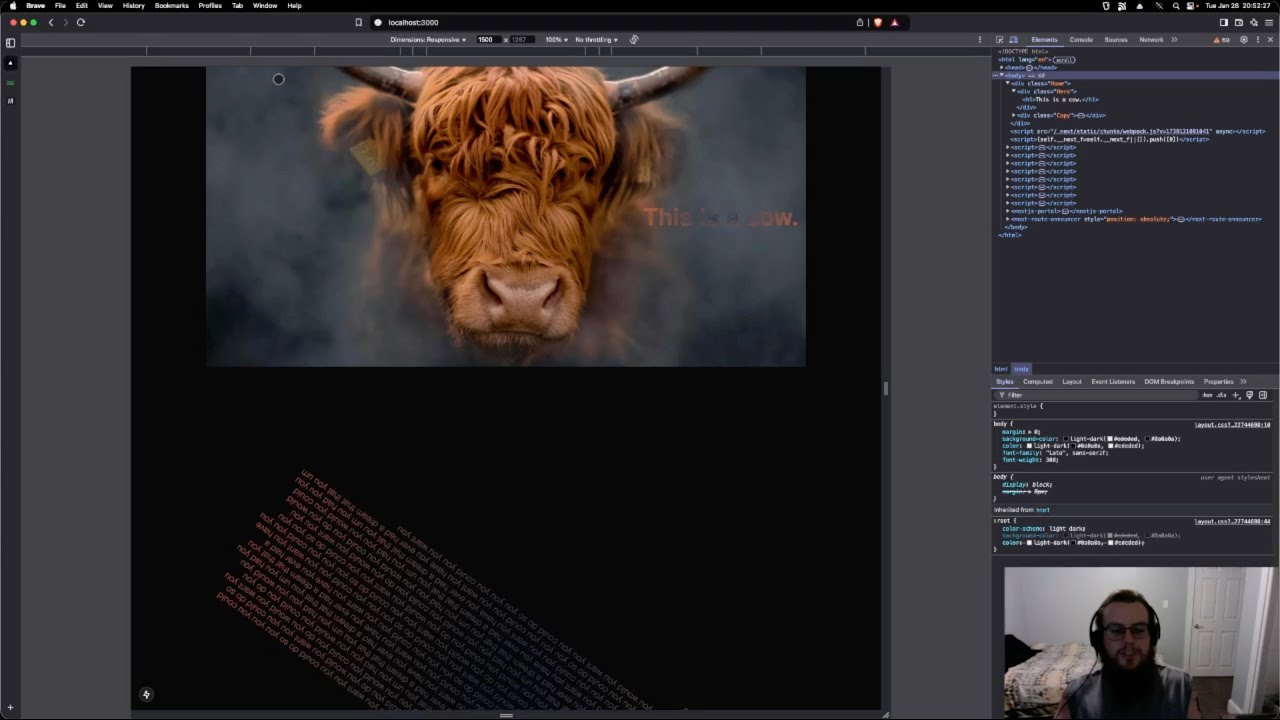Toggle the browser sidebar panel icon

coord(11,43)
